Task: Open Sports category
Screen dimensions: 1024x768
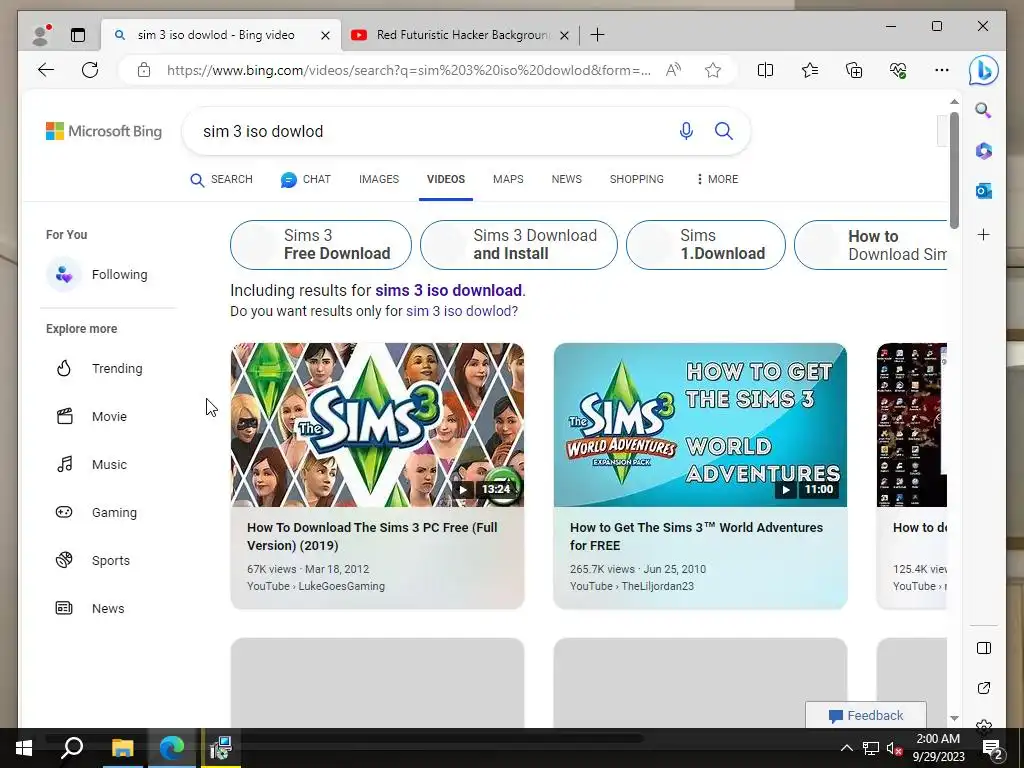Action: click(x=93, y=560)
